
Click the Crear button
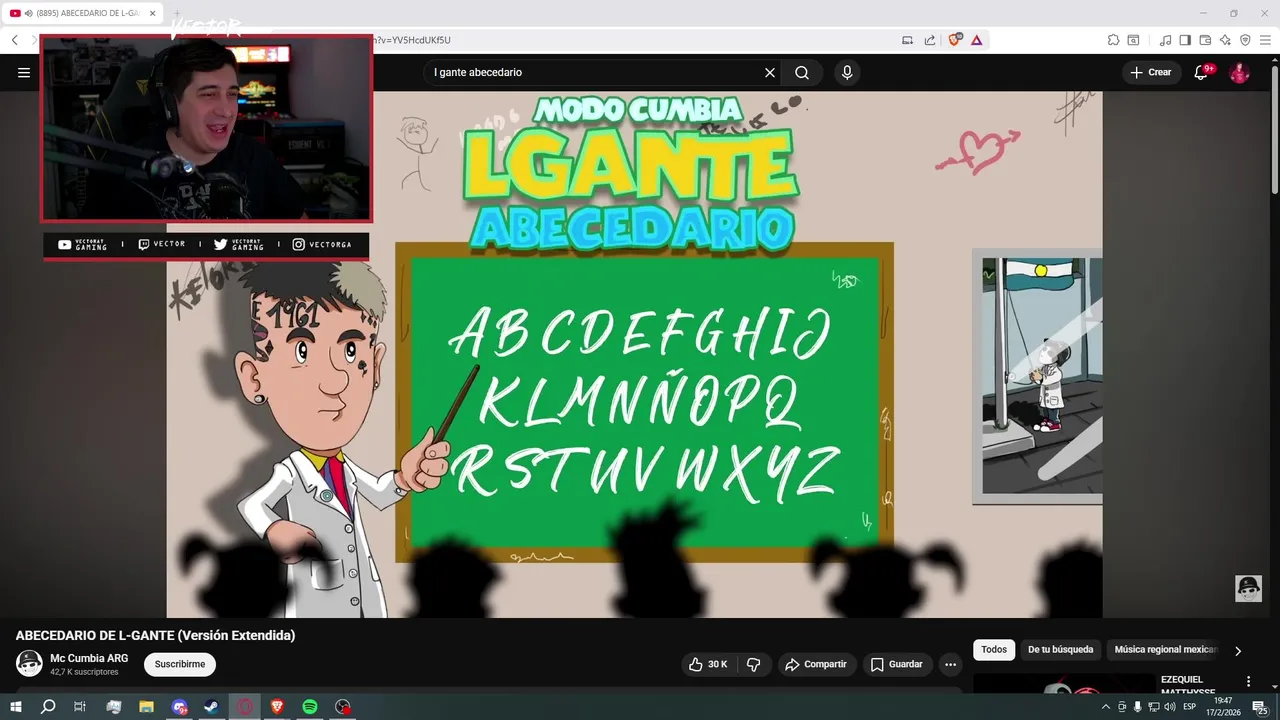point(1151,72)
